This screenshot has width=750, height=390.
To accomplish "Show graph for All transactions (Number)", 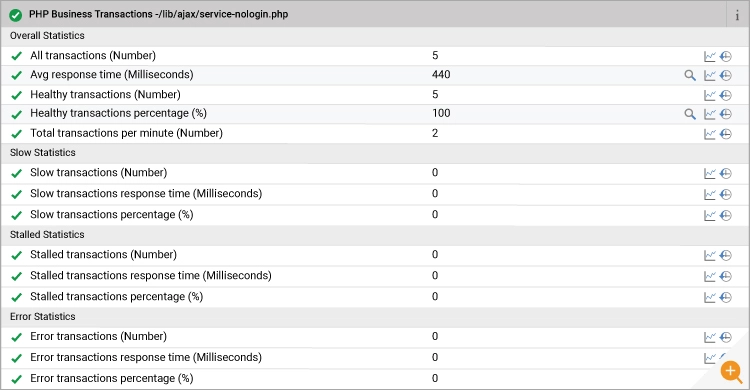I will point(710,56).
